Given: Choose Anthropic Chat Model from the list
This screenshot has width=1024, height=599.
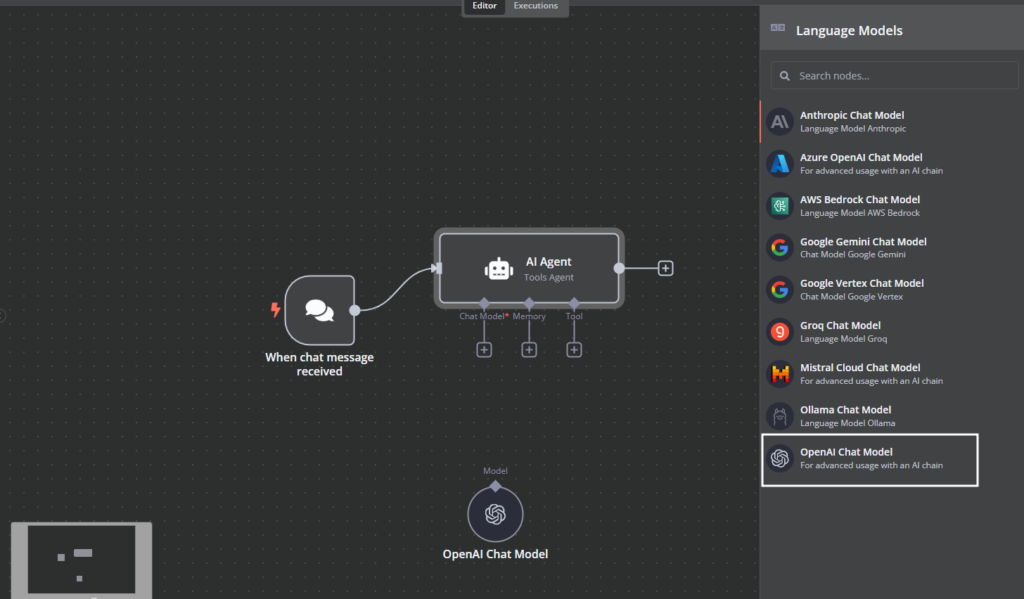Looking at the screenshot, I should pos(891,121).
